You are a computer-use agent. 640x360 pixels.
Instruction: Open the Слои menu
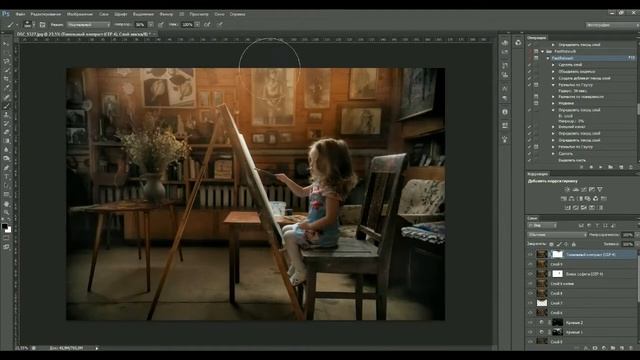tap(104, 14)
